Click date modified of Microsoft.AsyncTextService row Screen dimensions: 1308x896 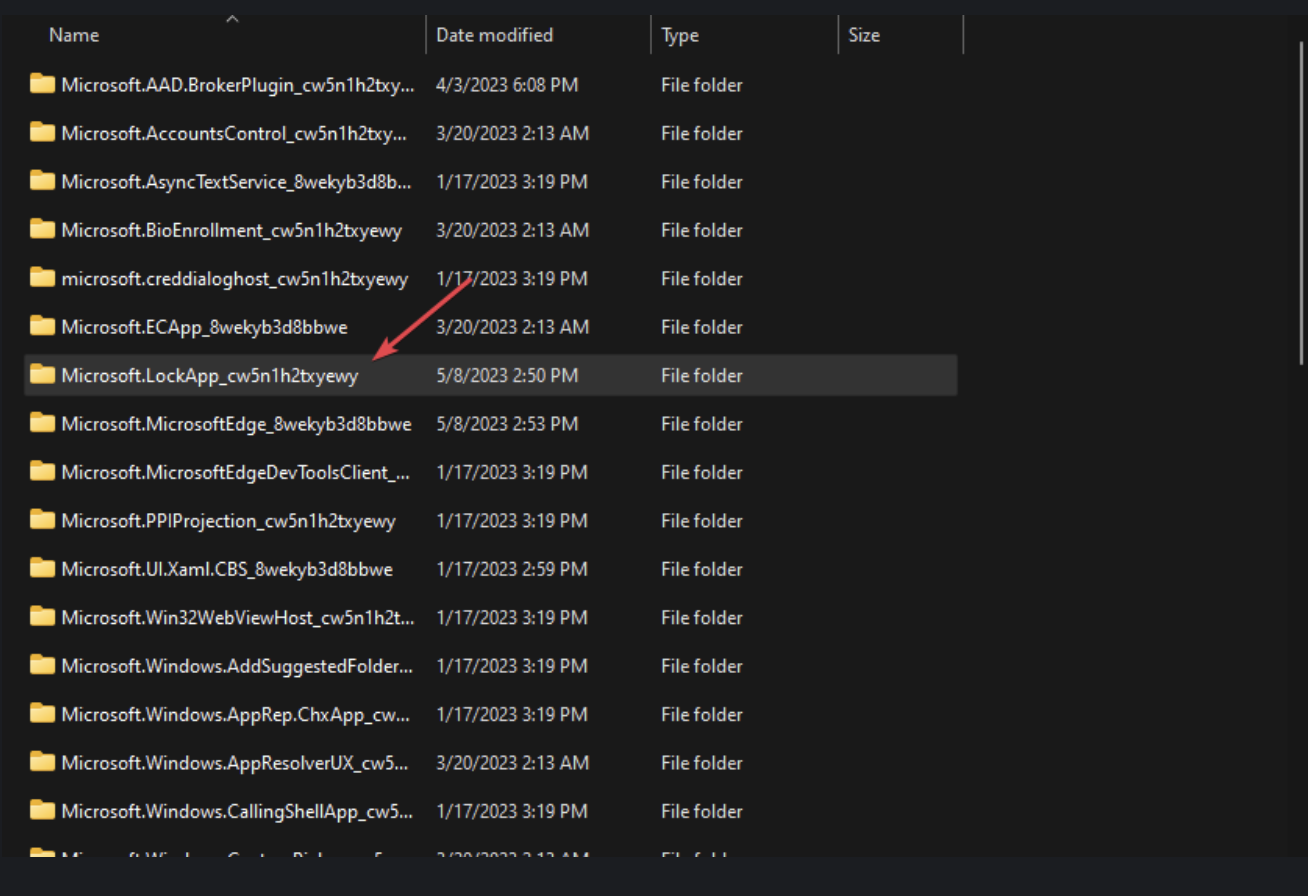click(x=512, y=182)
